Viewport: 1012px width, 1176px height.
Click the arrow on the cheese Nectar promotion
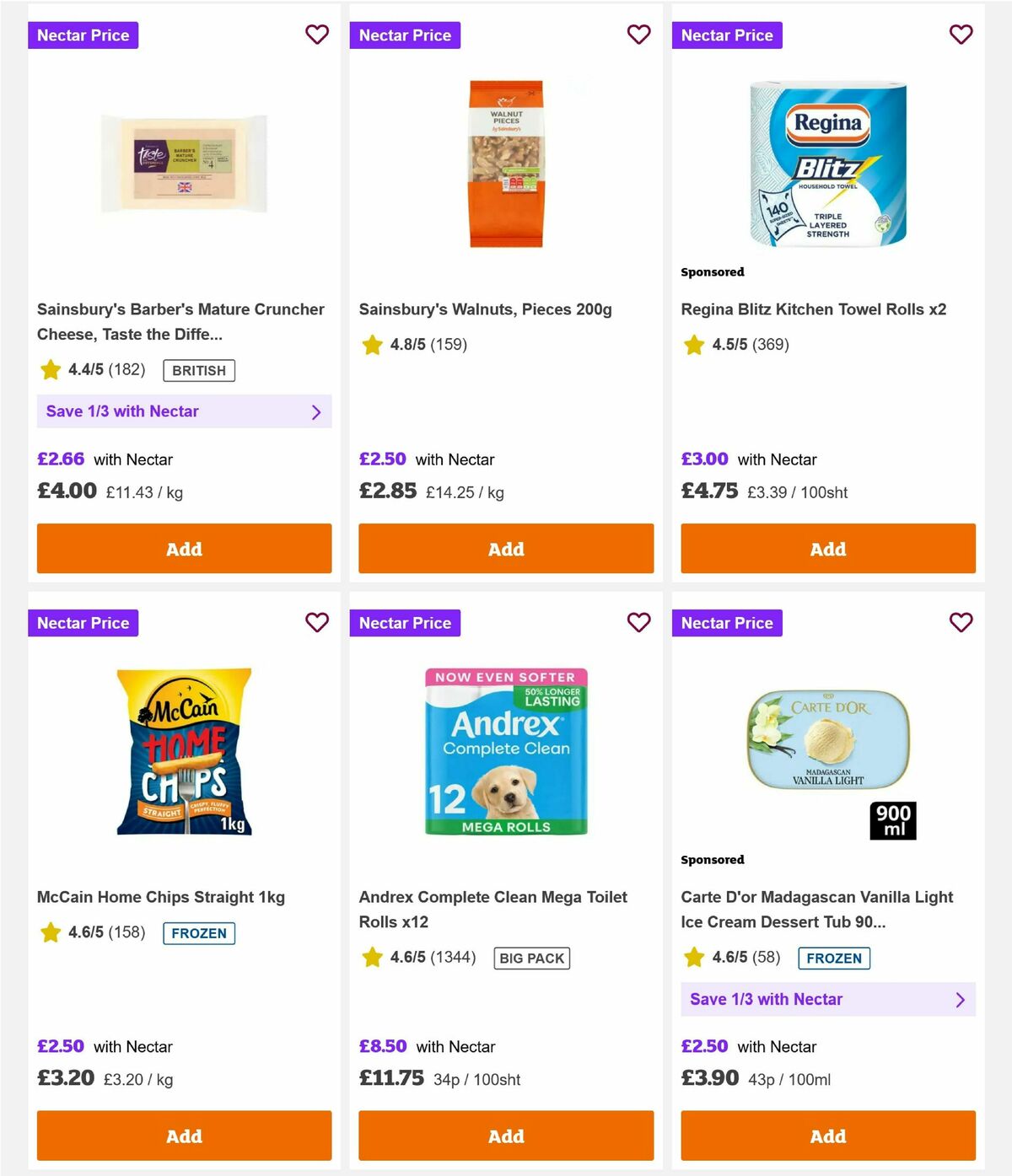click(x=317, y=411)
